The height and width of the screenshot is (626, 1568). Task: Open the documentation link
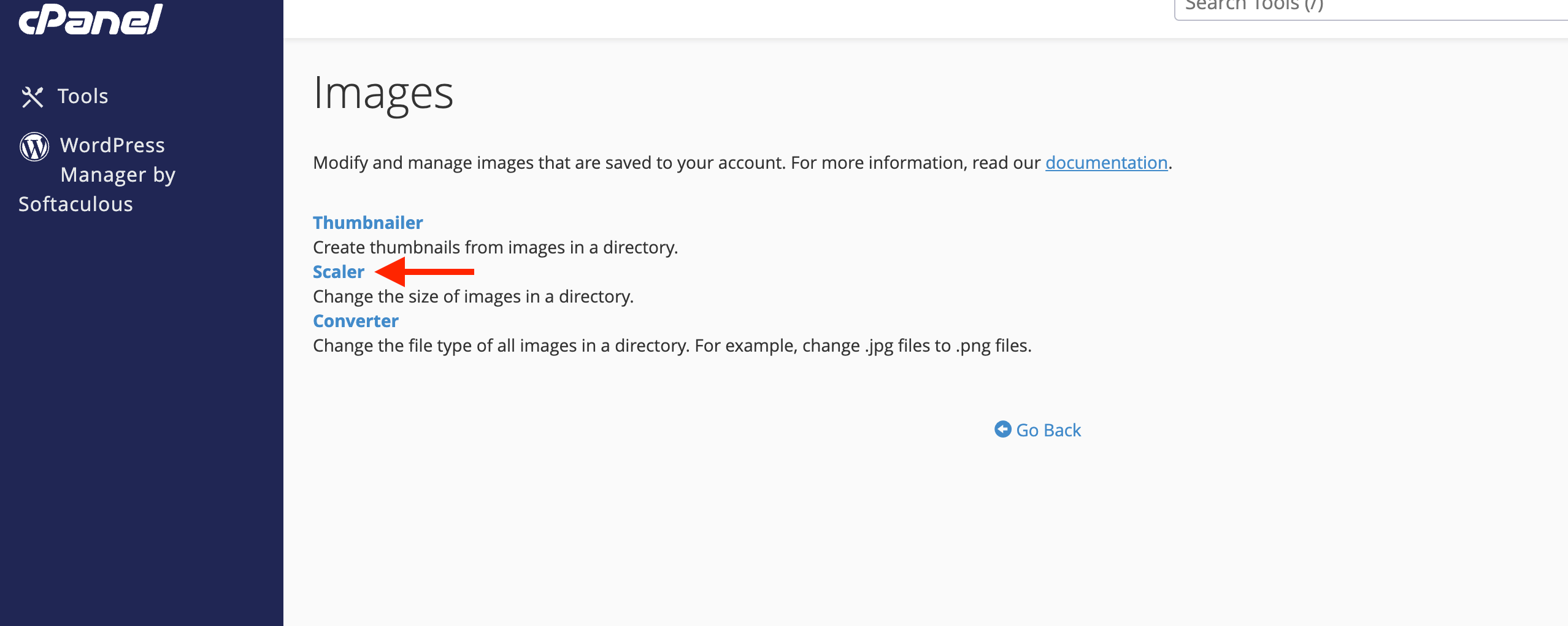[x=1106, y=163]
